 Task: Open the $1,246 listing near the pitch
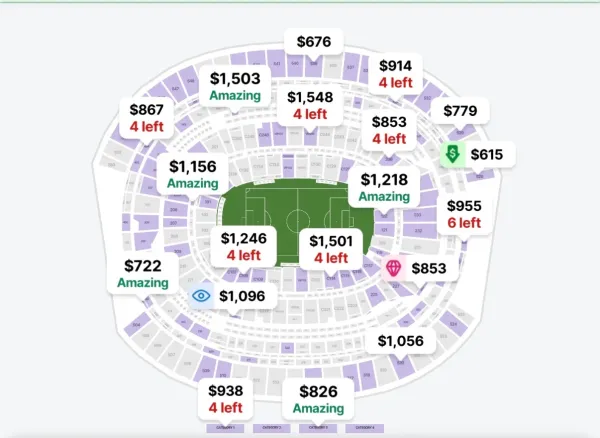(x=244, y=246)
